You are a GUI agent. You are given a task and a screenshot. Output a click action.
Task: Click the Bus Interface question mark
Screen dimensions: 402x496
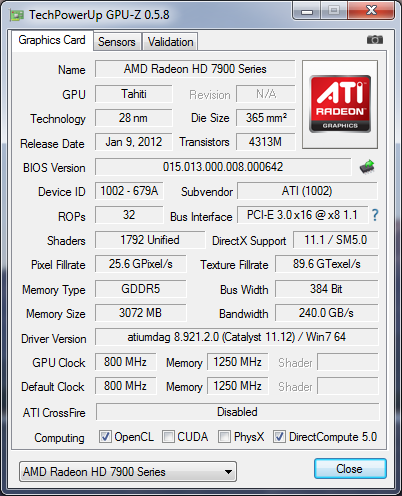coord(375,215)
